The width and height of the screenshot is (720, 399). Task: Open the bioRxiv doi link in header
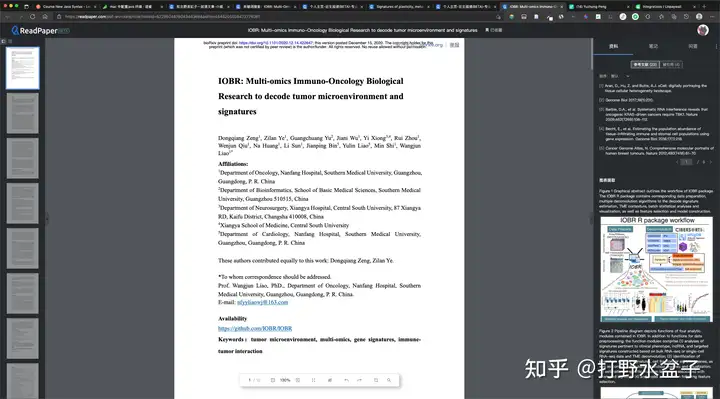(x=276, y=43)
